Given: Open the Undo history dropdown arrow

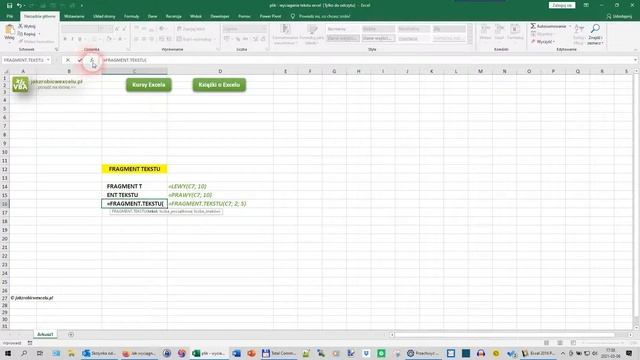Looking at the screenshot, I should (24, 5).
